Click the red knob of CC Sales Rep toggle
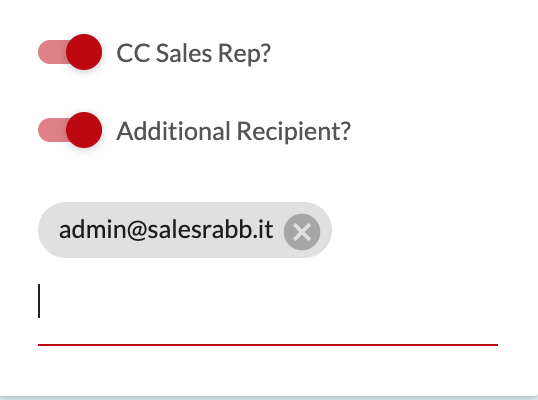Screen dimensions: 538x400 pos(84,52)
